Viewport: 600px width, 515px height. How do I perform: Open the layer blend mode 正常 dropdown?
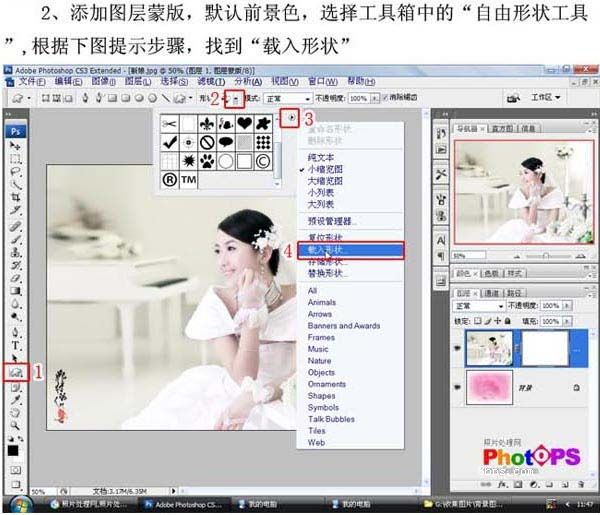(478, 306)
